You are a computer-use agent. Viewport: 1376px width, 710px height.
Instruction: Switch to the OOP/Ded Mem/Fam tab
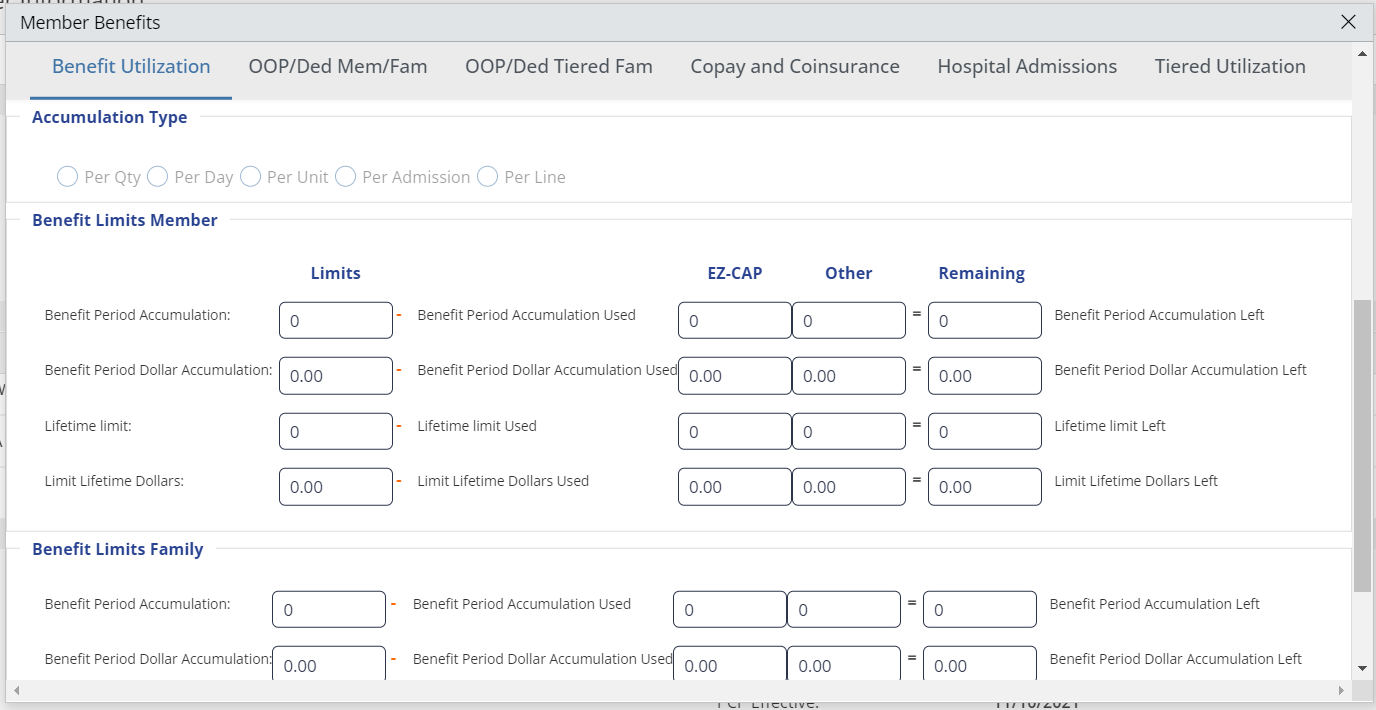tap(337, 67)
